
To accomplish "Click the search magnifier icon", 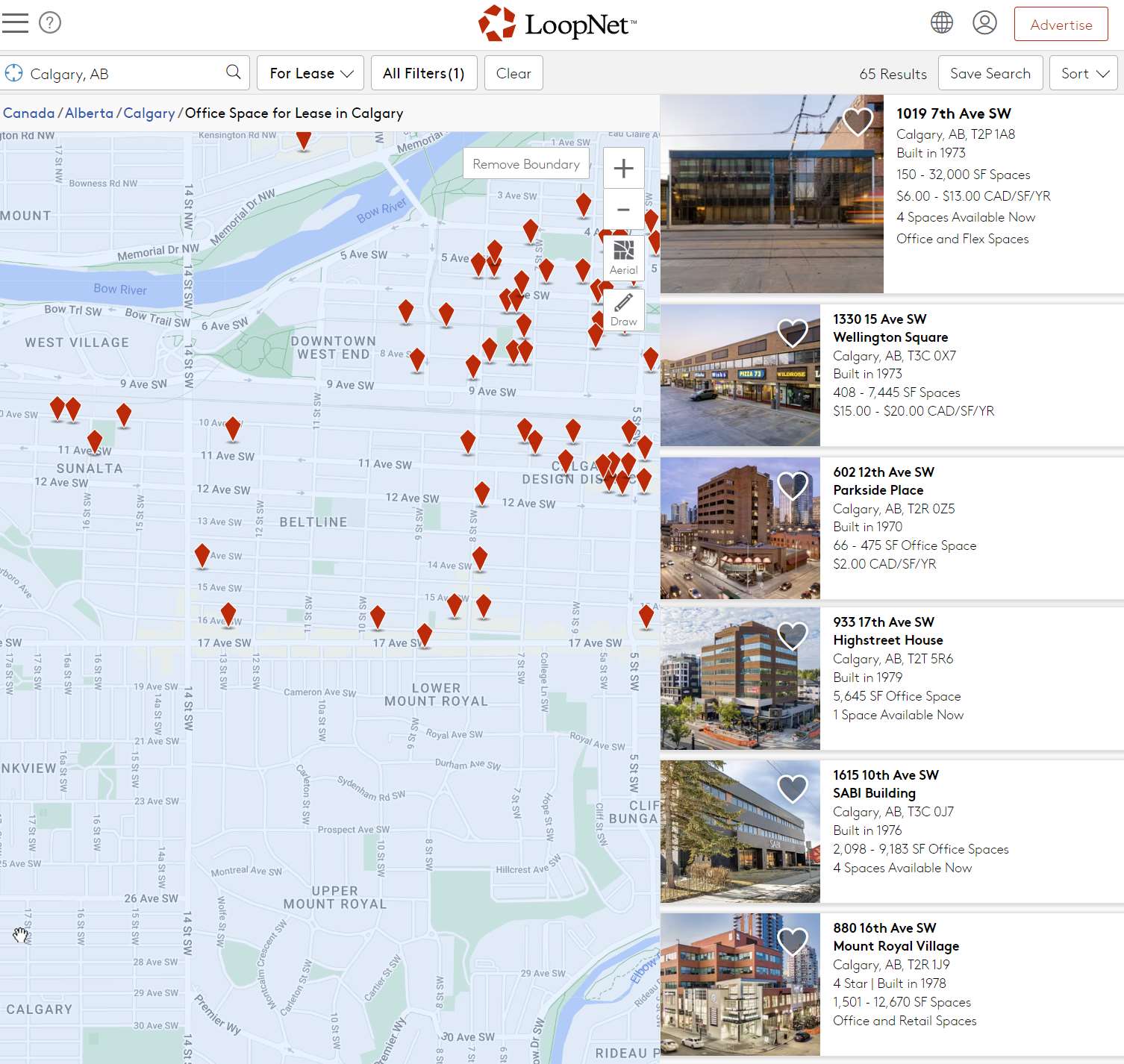I will pos(233,72).
